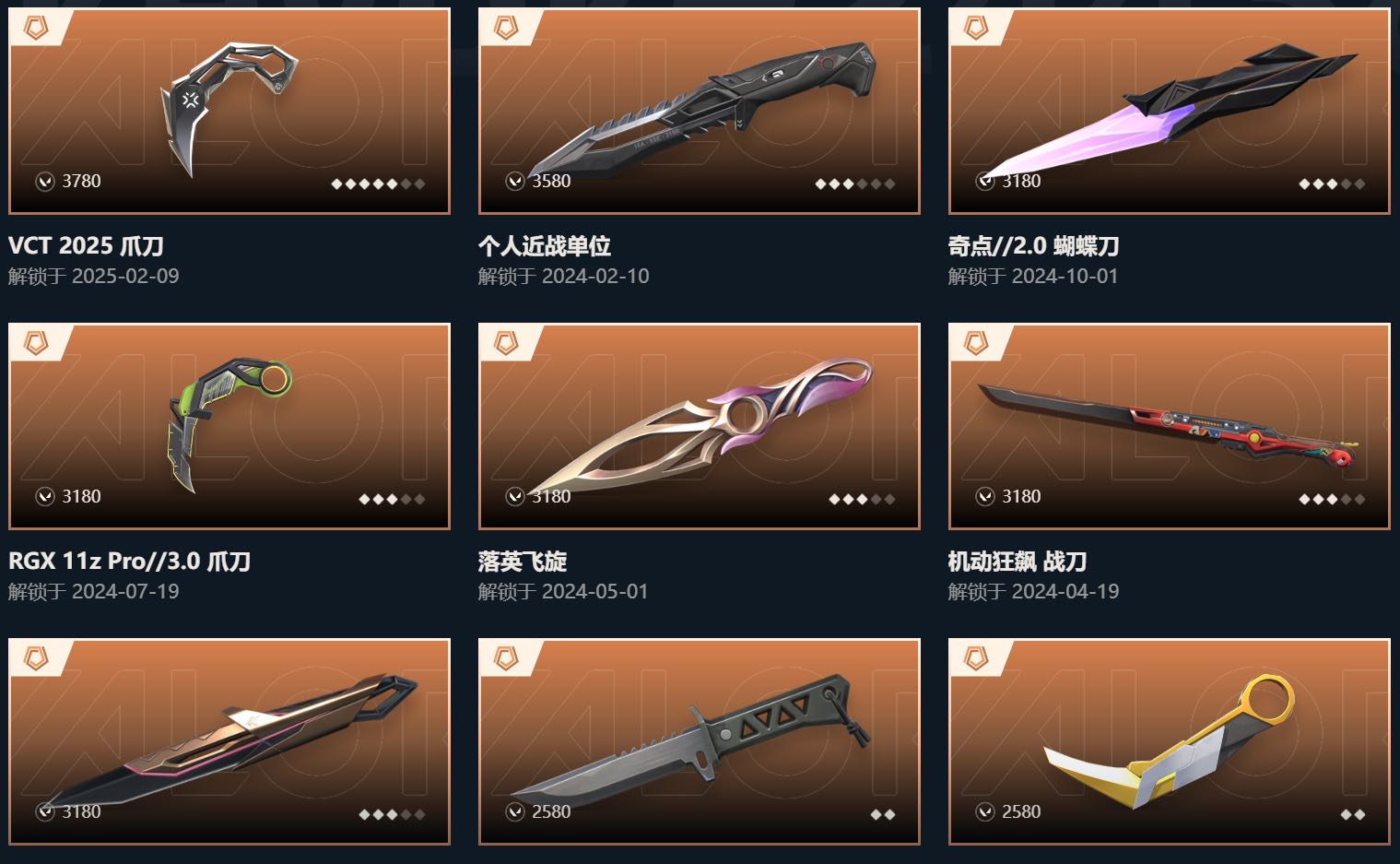The image size is (1400, 864).
Task: Open the 机动狂飙 战刀 sword card
Action: pos(1170,426)
